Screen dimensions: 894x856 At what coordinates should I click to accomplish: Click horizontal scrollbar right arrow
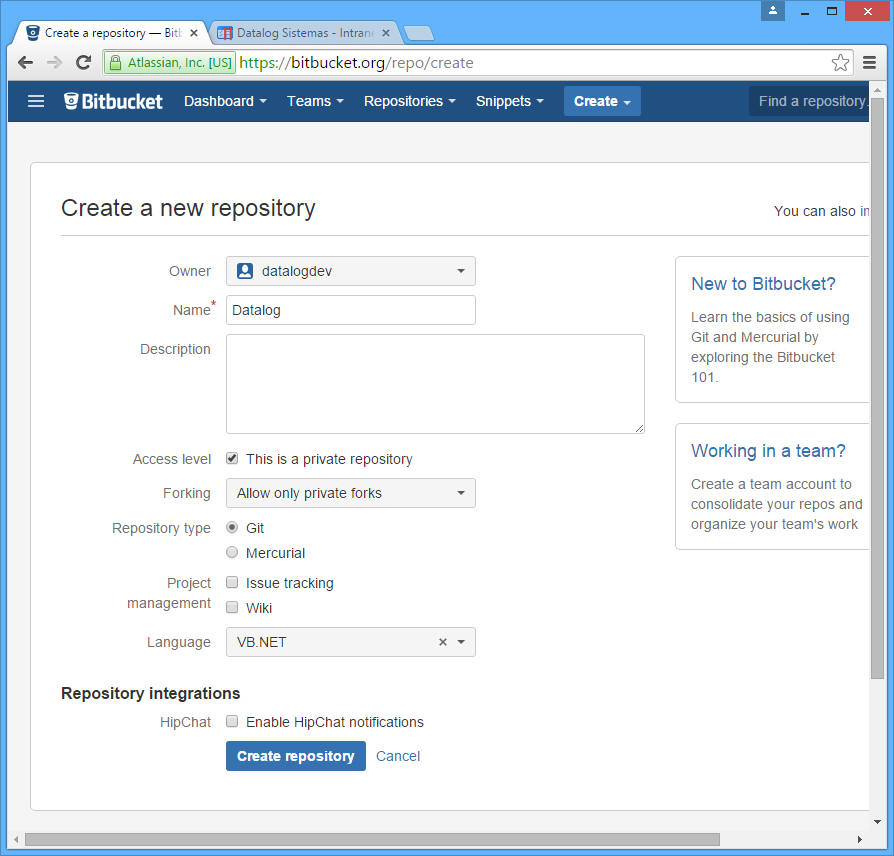860,839
